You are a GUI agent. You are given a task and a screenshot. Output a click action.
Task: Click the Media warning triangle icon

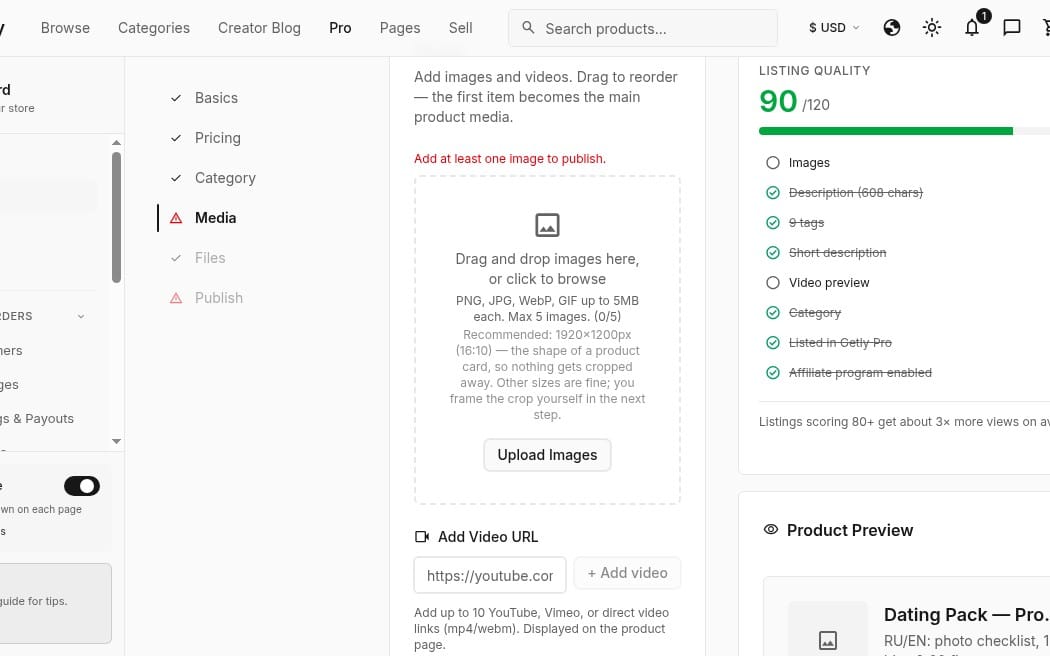click(176, 218)
